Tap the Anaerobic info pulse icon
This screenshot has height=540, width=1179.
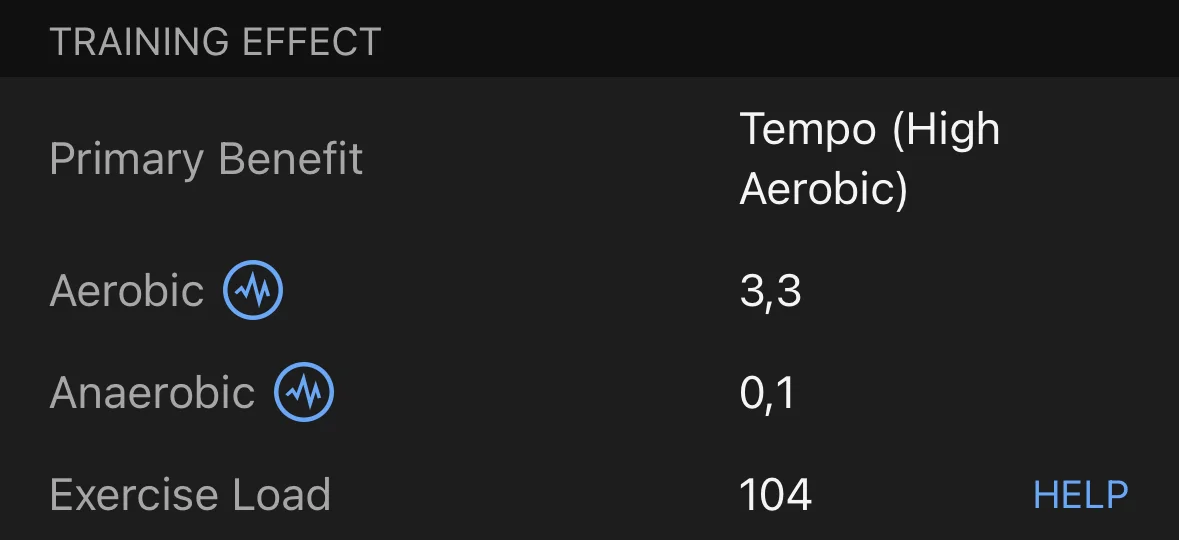[304, 392]
